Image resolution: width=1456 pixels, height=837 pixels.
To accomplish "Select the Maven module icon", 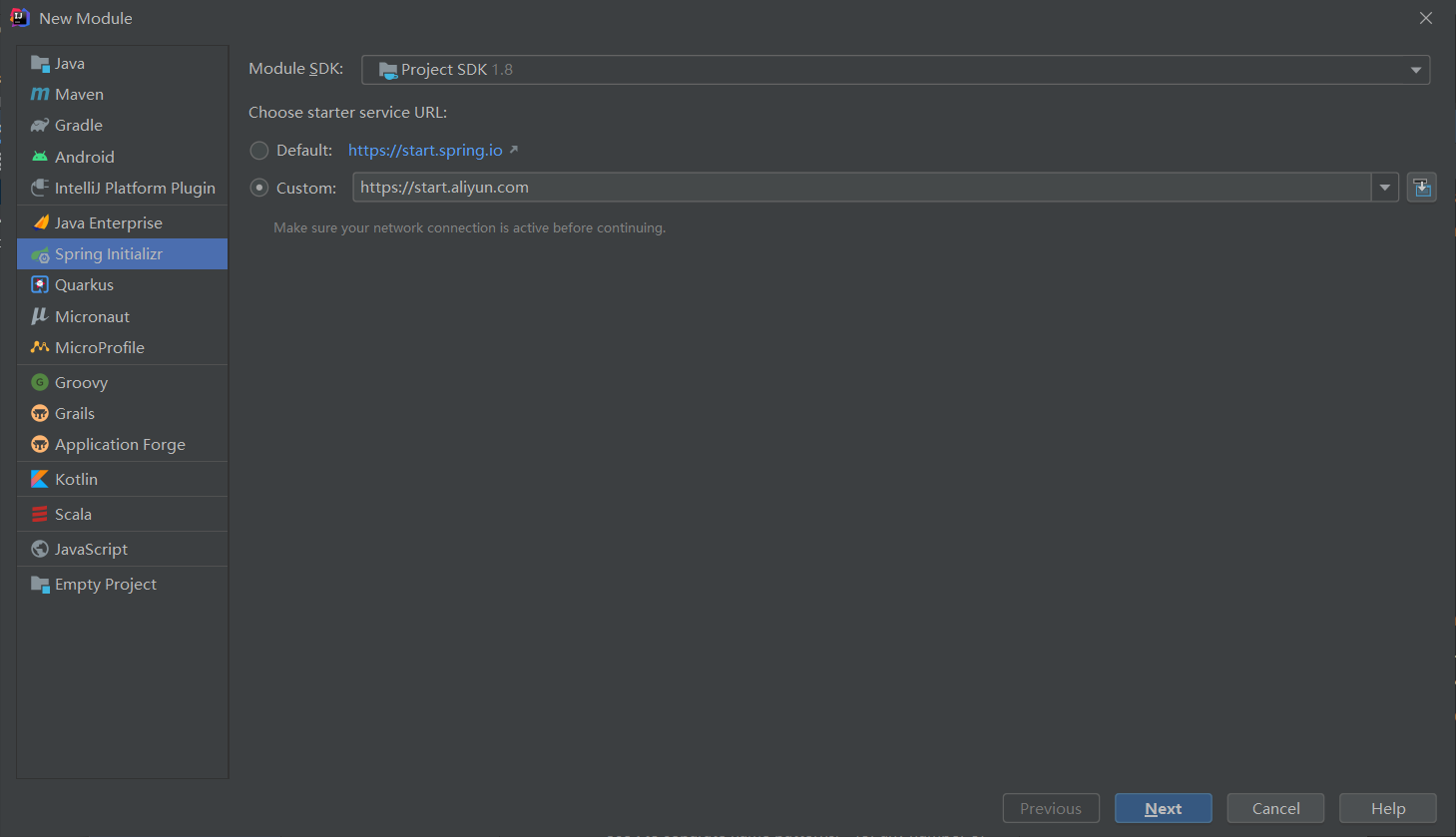I will pos(40,94).
